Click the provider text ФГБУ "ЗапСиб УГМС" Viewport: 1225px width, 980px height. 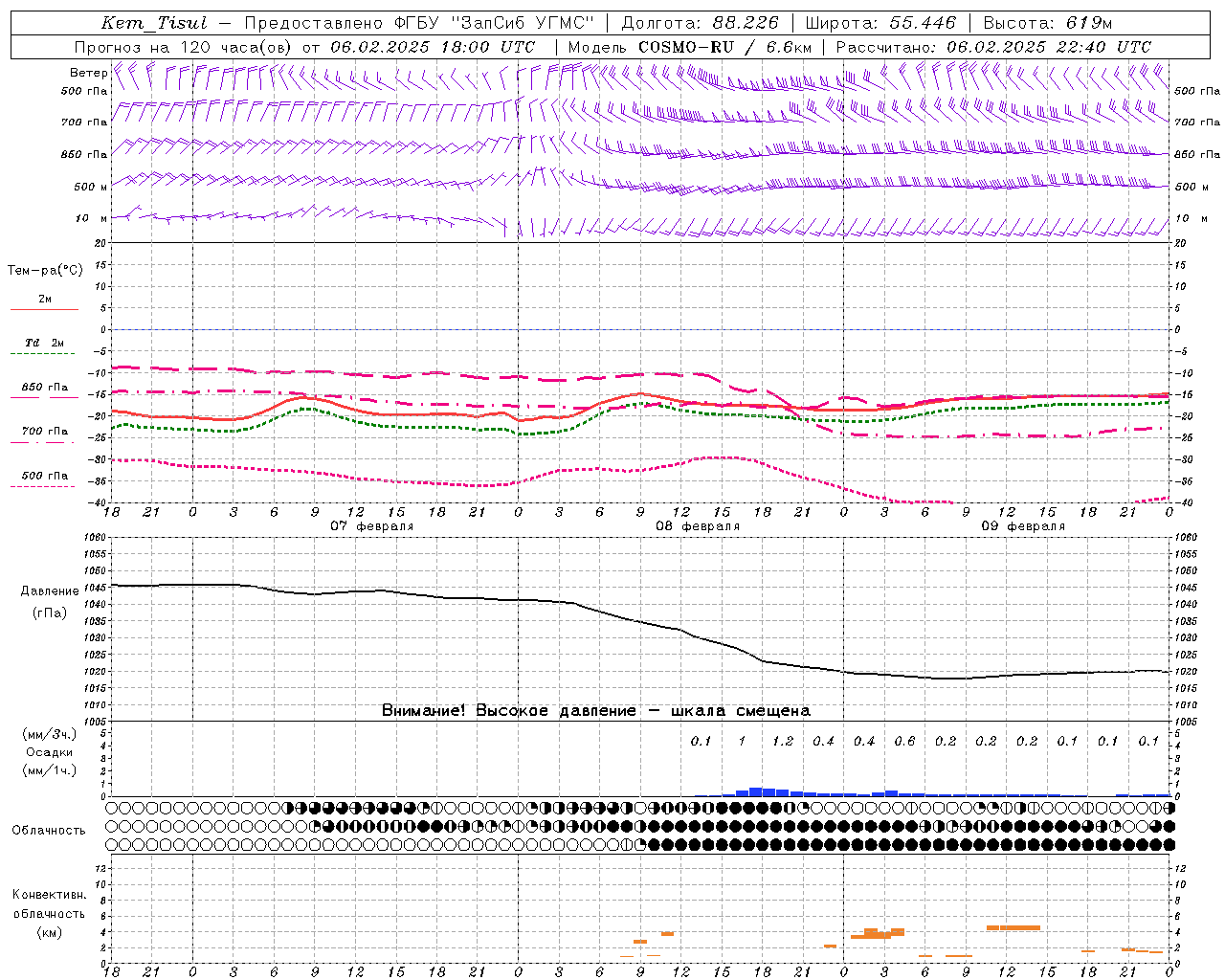[x=493, y=23]
